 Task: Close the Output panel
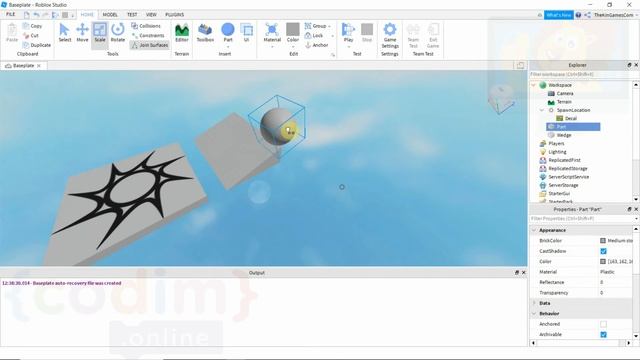pos(524,273)
